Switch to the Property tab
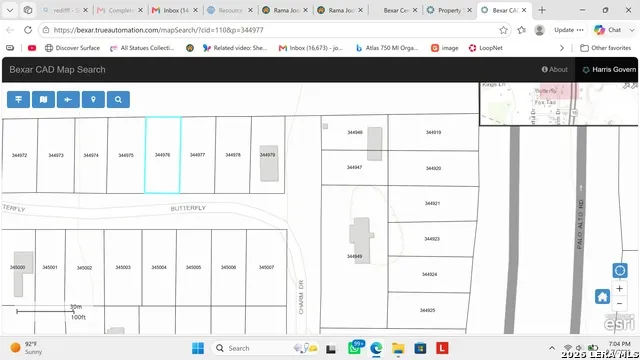The height and width of the screenshot is (360, 640). click(x=449, y=10)
